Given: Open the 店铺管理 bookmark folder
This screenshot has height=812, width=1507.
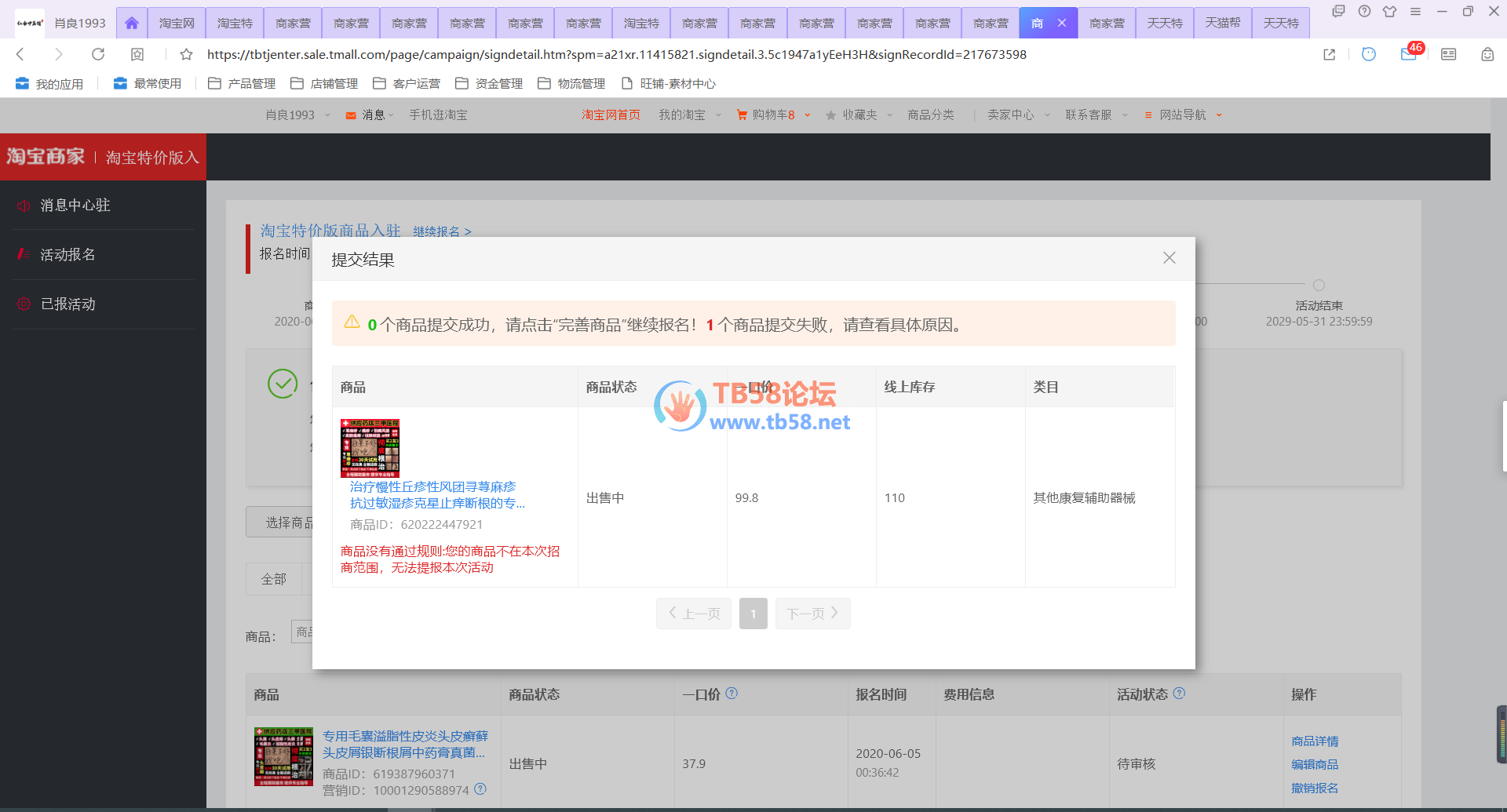Looking at the screenshot, I should [324, 83].
